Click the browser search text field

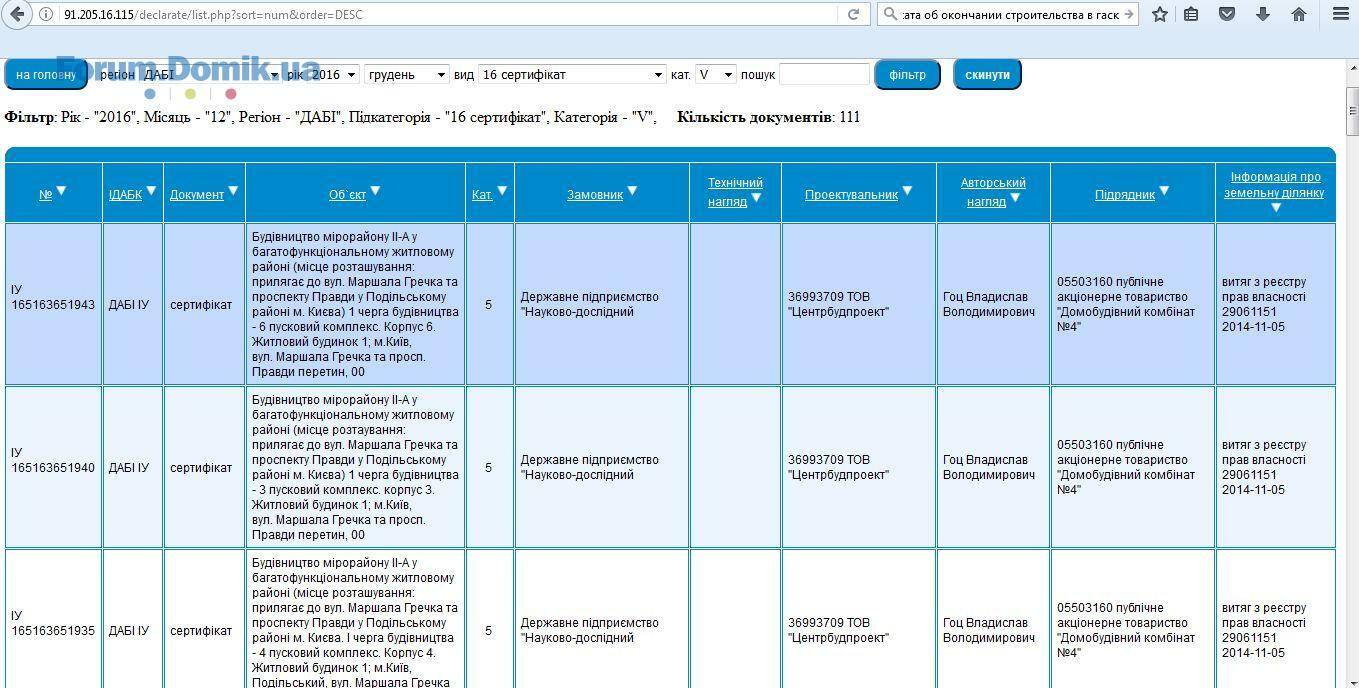pos(1010,14)
